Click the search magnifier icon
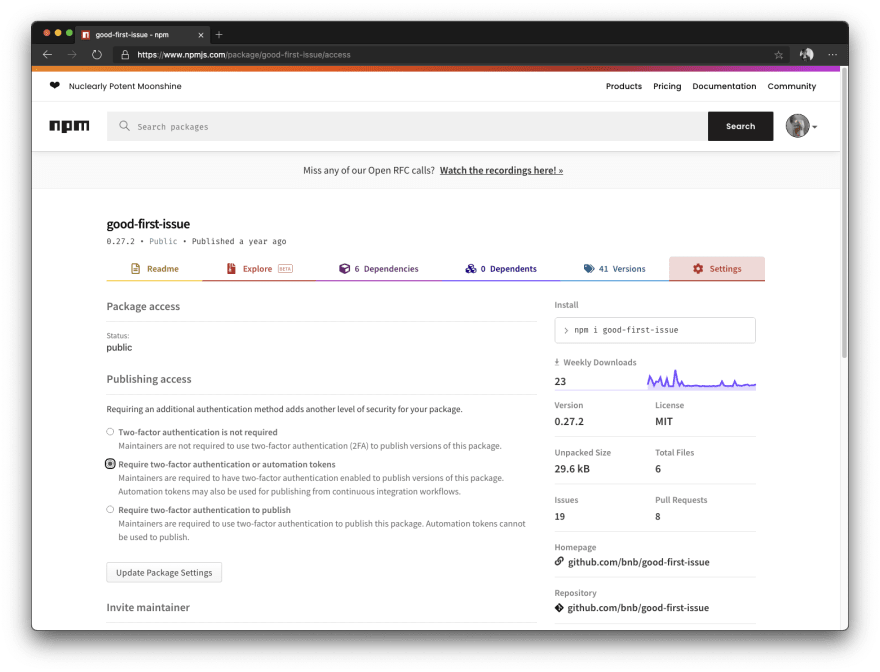Screen dimensions: 880x672 point(125,126)
